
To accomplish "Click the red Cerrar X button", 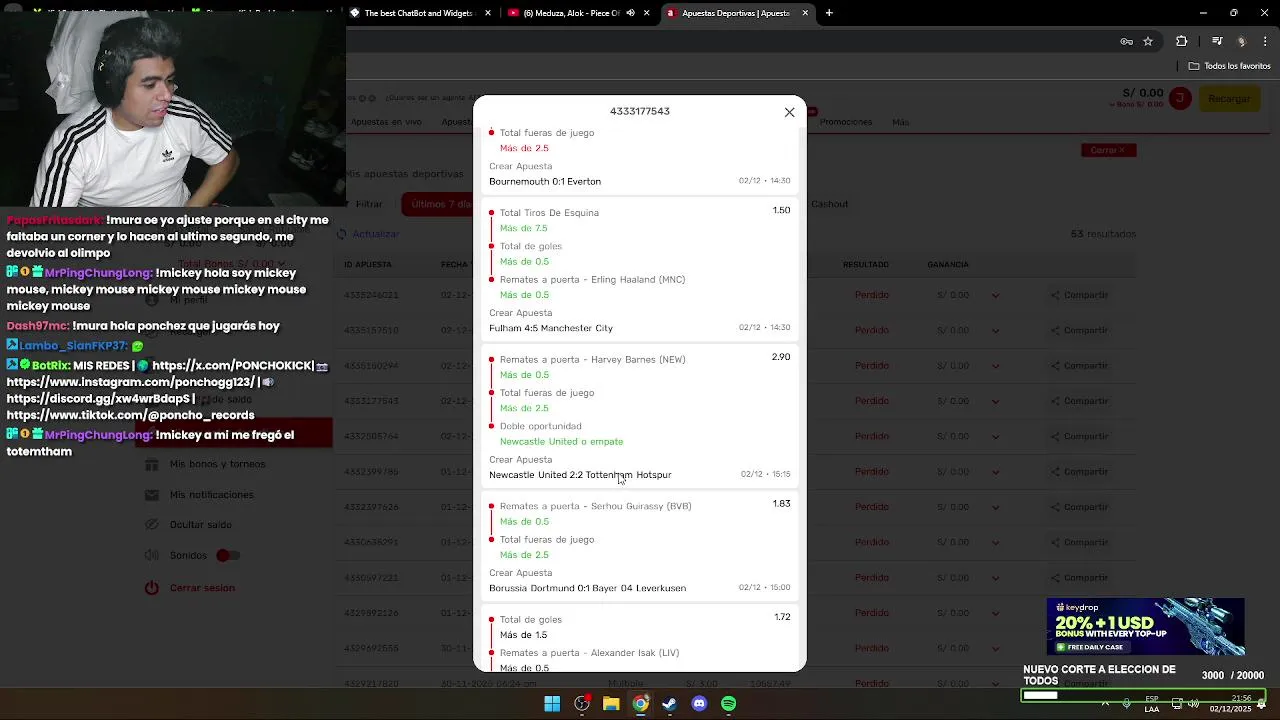I will (1108, 150).
